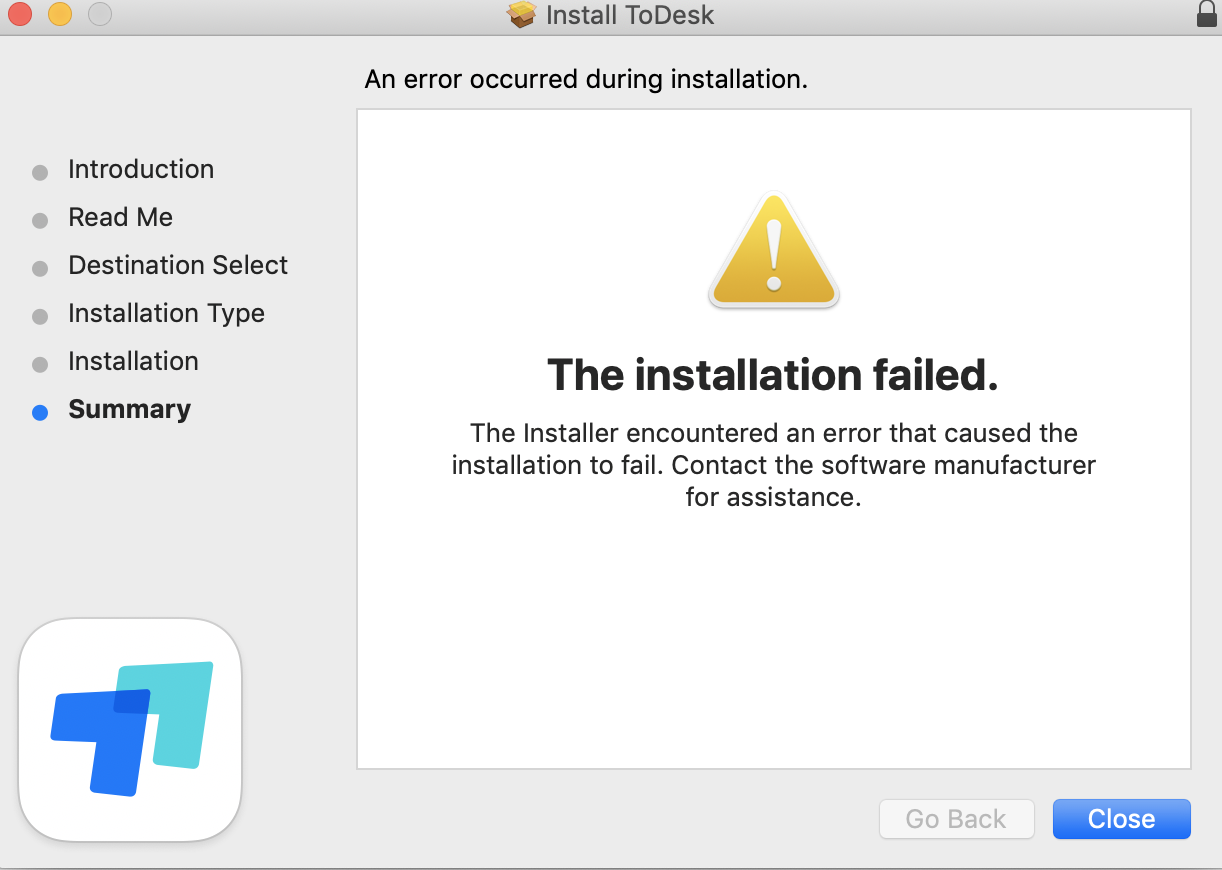Click the Go Back button
This screenshot has width=1222, height=870.
point(956,819)
